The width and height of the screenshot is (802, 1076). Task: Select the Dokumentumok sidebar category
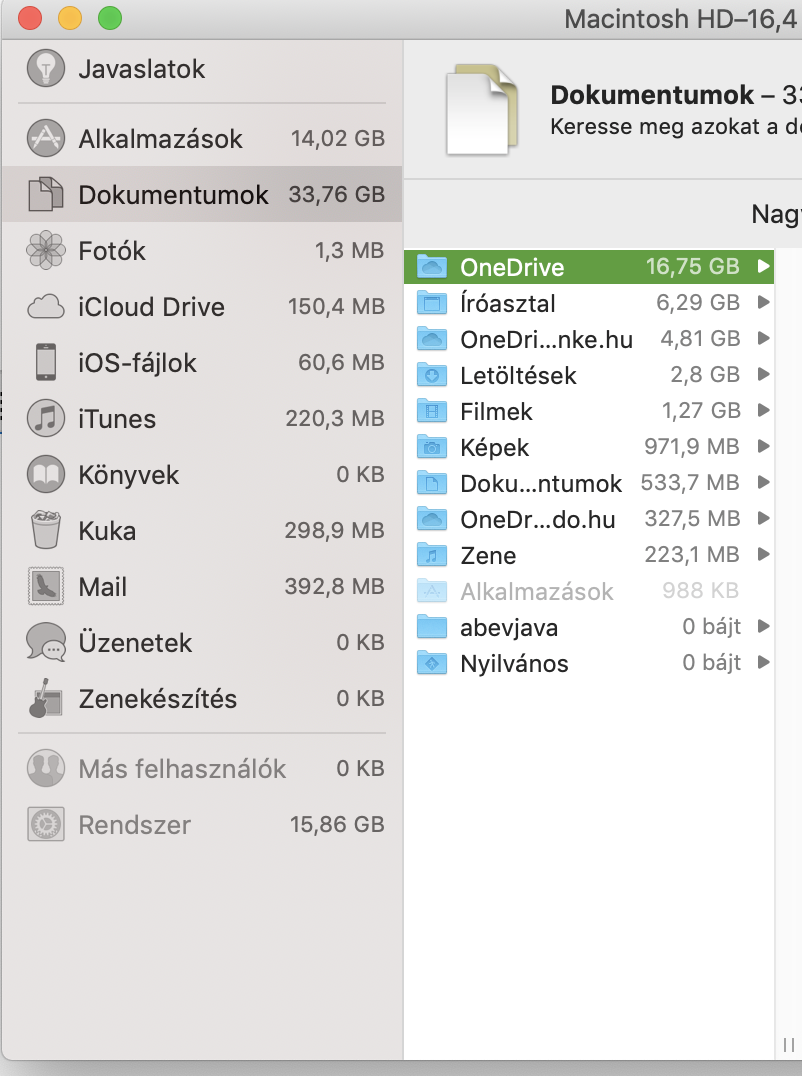pos(202,195)
